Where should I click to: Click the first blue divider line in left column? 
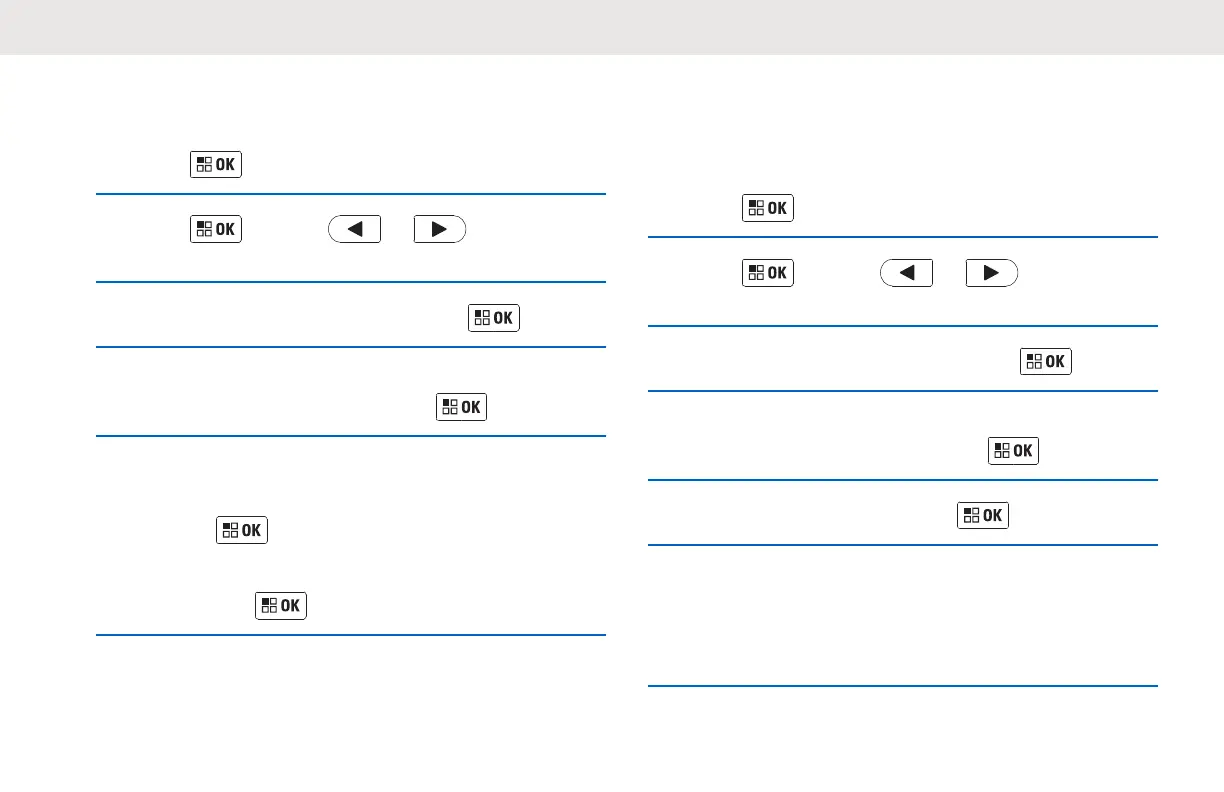[x=351, y=194]
